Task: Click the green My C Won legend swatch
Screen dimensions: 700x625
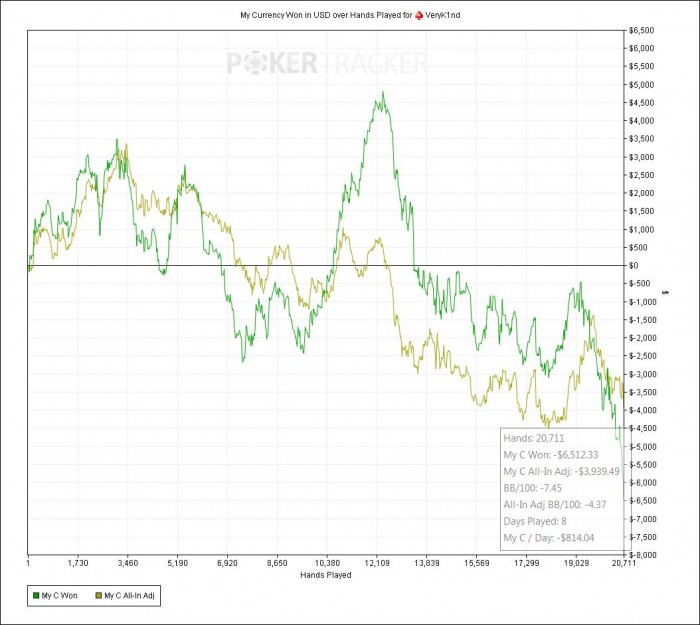Action: [37, 596]
